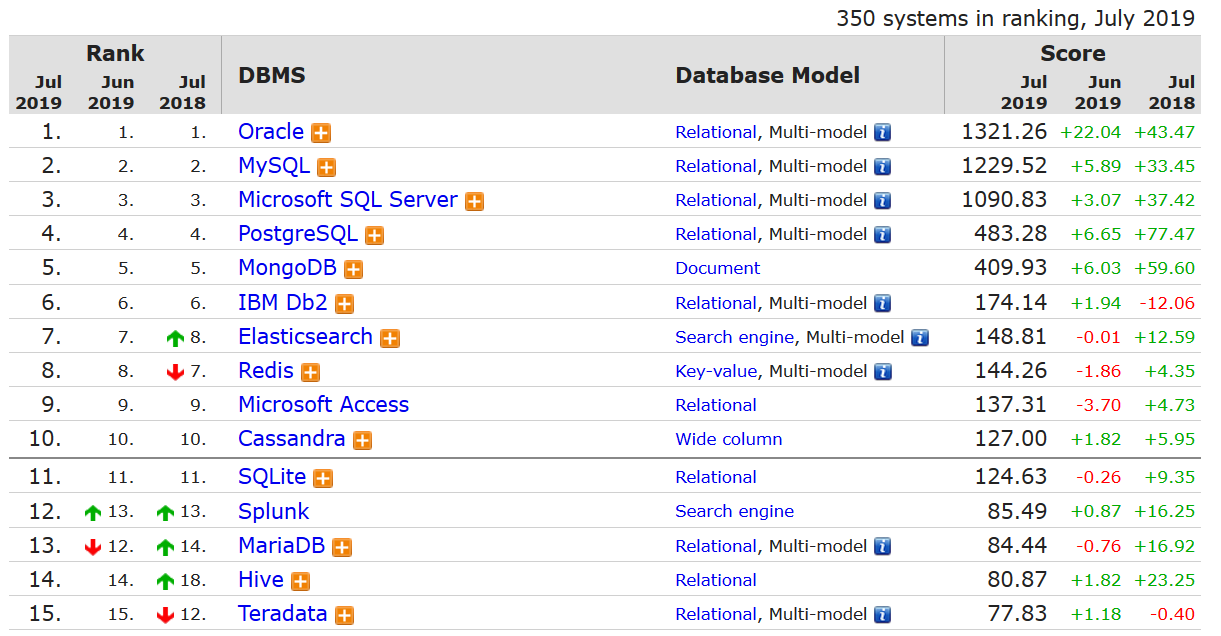
Task: Open the info icon in Microsoft SQL Server row
Action: 882,200
